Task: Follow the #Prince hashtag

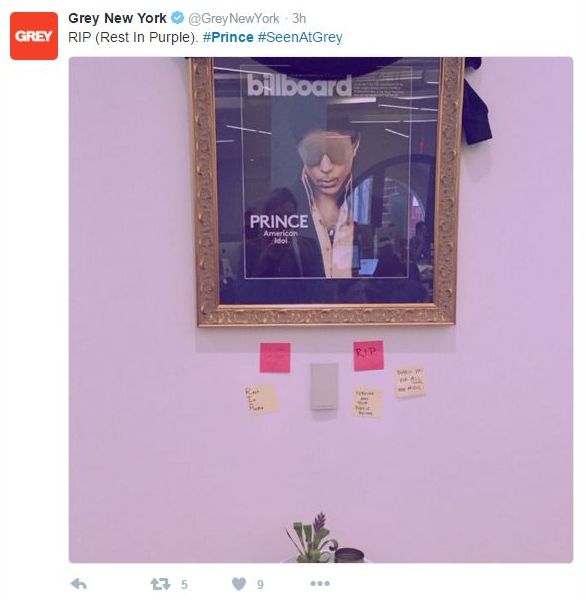Action: [228, 38]
